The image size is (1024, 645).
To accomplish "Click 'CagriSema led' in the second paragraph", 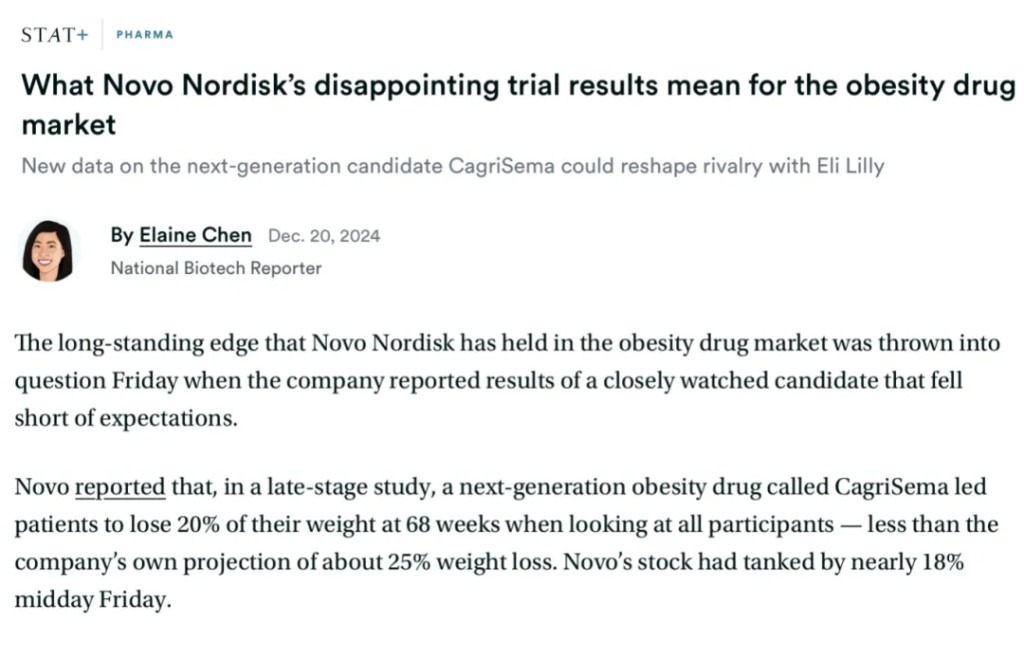I will 910,487.
